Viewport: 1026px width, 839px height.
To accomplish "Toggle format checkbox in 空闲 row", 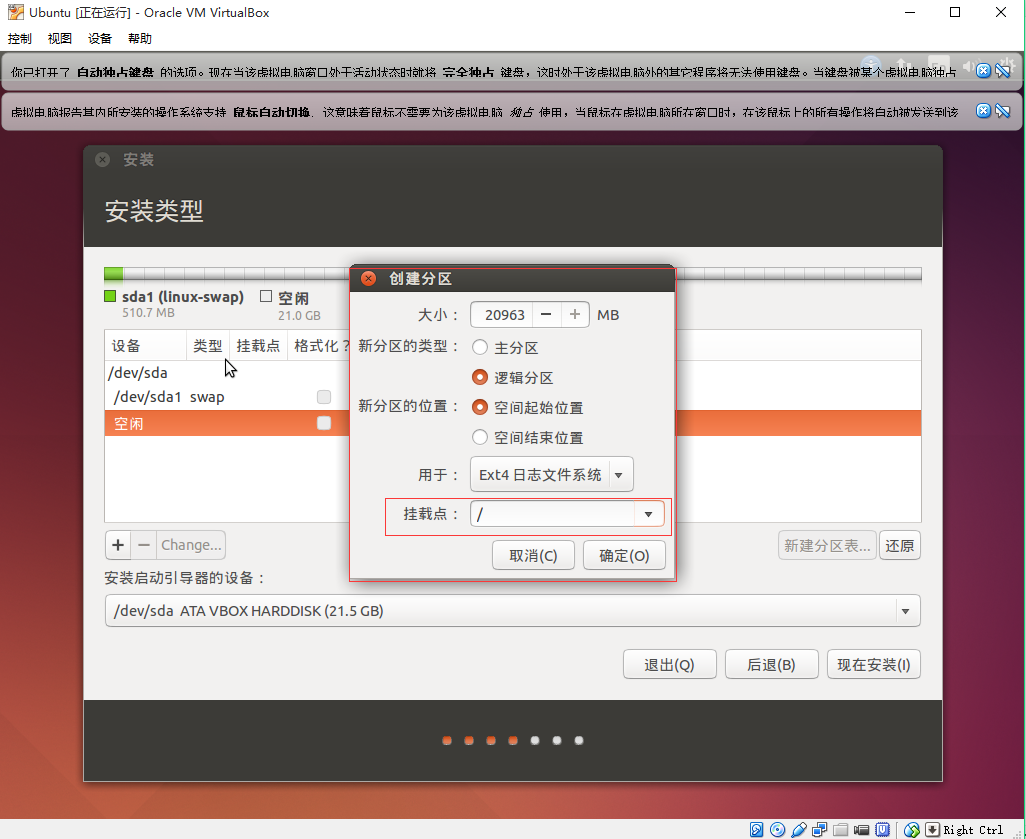I will pos(324,423).
